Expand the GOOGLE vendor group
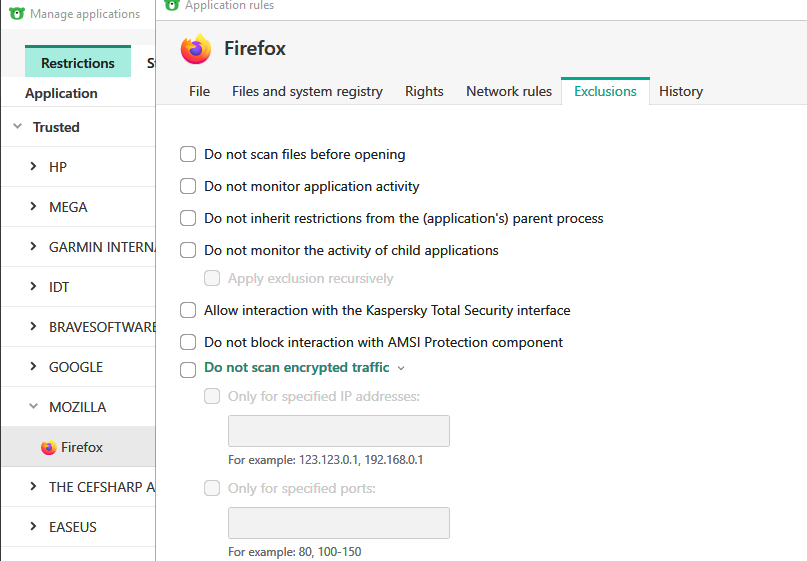Screen dimensions: 807x561 point(33,367)
